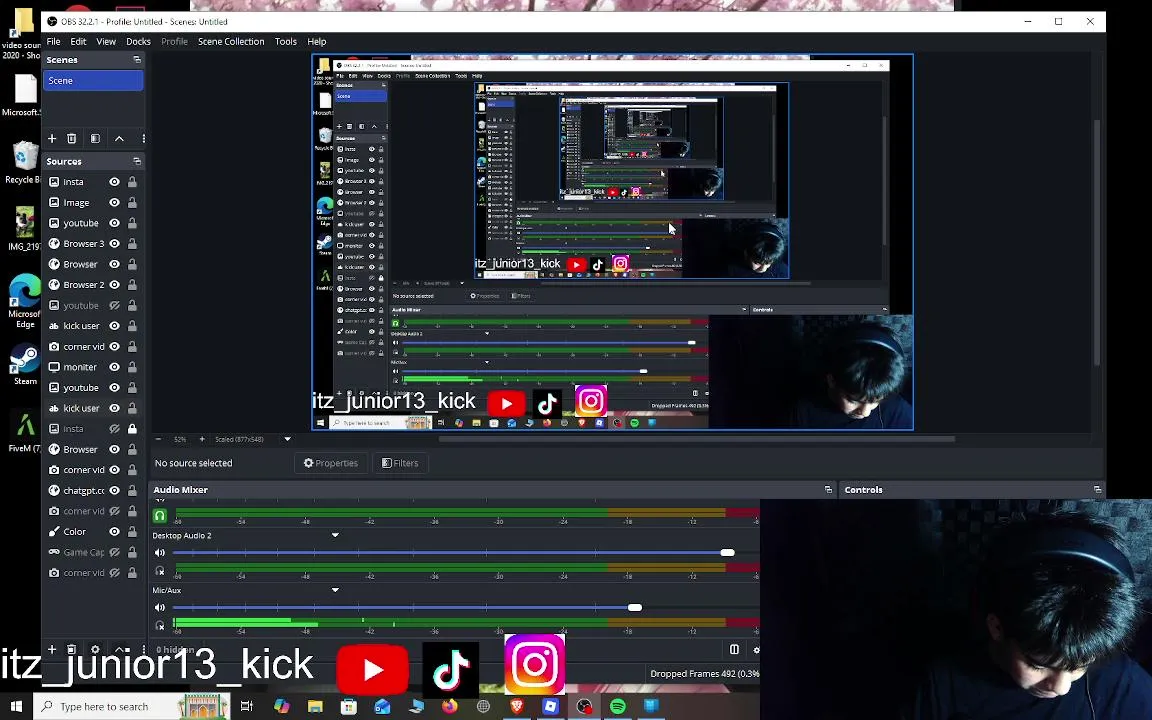Click the green headphones monitoring icon
The image size is (1152, 720).
159,516
